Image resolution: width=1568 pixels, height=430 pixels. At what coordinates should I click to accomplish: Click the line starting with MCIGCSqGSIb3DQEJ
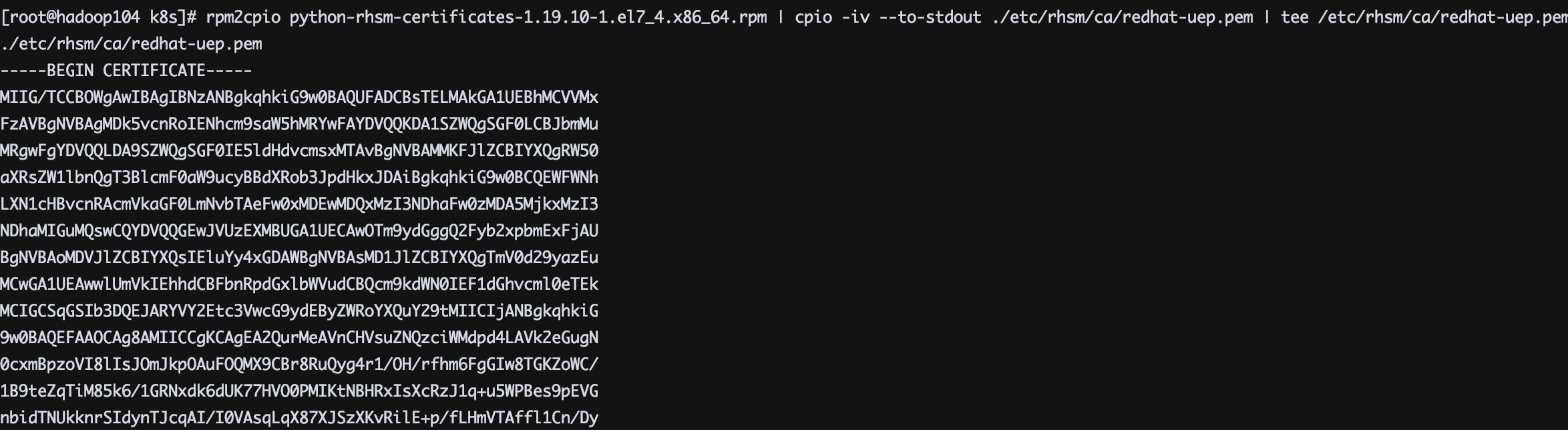pos(299,311)
